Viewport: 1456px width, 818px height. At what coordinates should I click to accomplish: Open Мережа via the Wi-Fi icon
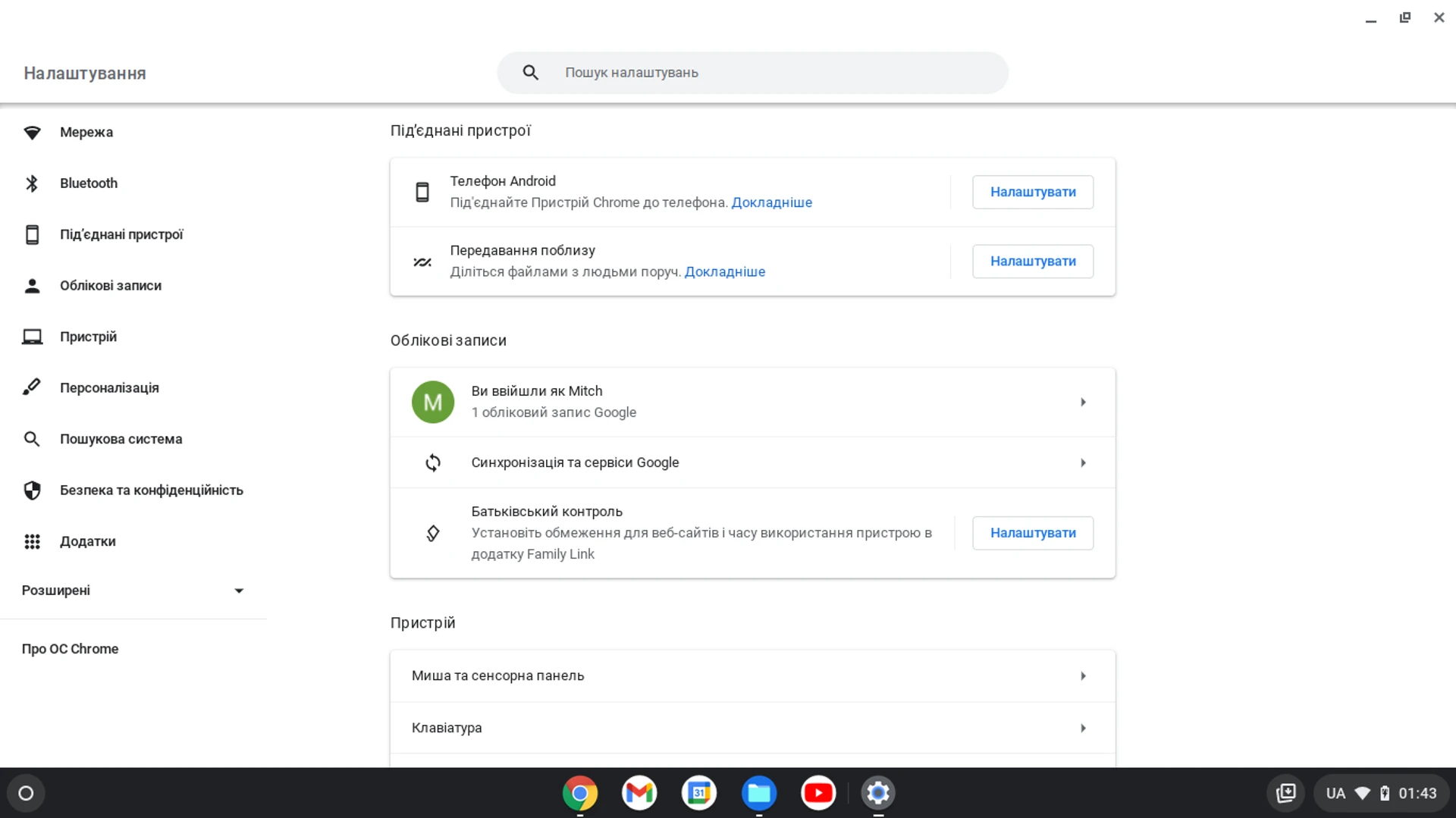[x=33, y=132]
